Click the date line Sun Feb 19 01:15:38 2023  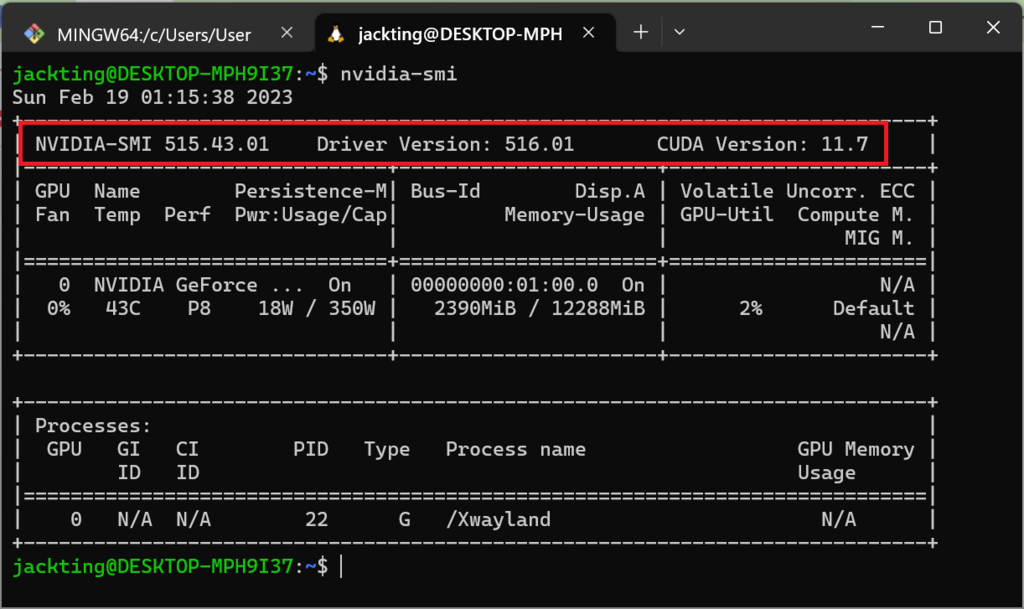point(153,98)
